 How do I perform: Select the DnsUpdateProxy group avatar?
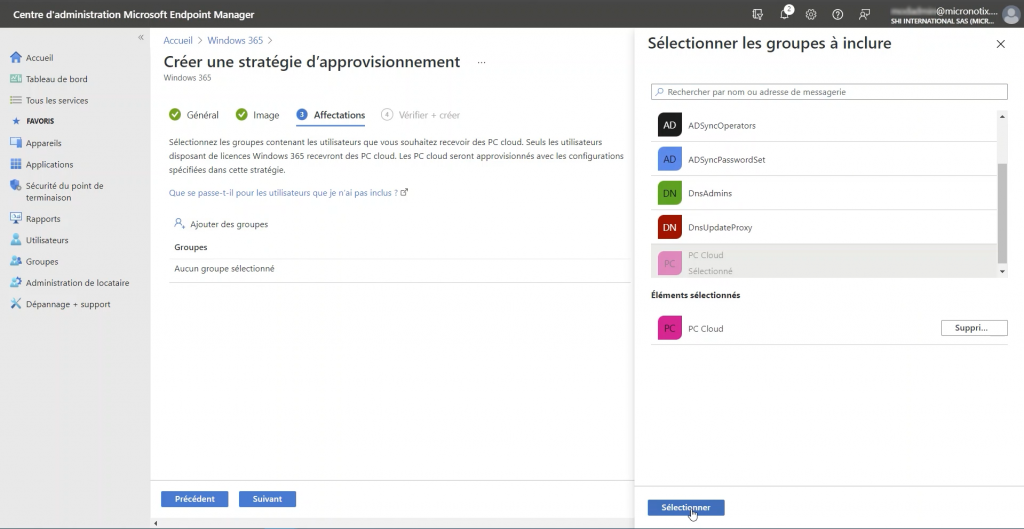(669, 227)
